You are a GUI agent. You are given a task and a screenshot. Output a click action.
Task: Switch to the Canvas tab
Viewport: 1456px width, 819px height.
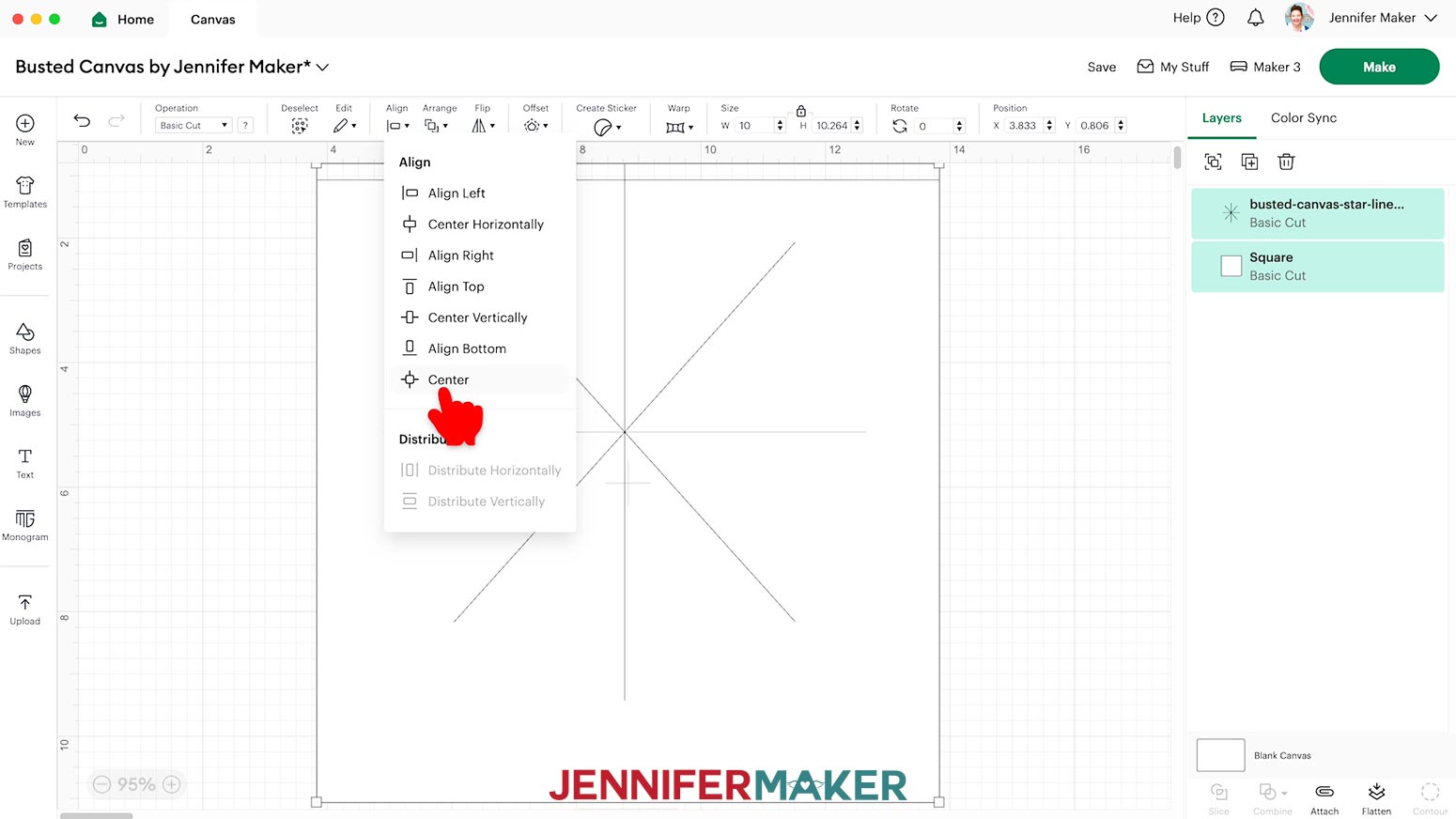[x=213, y=19]
